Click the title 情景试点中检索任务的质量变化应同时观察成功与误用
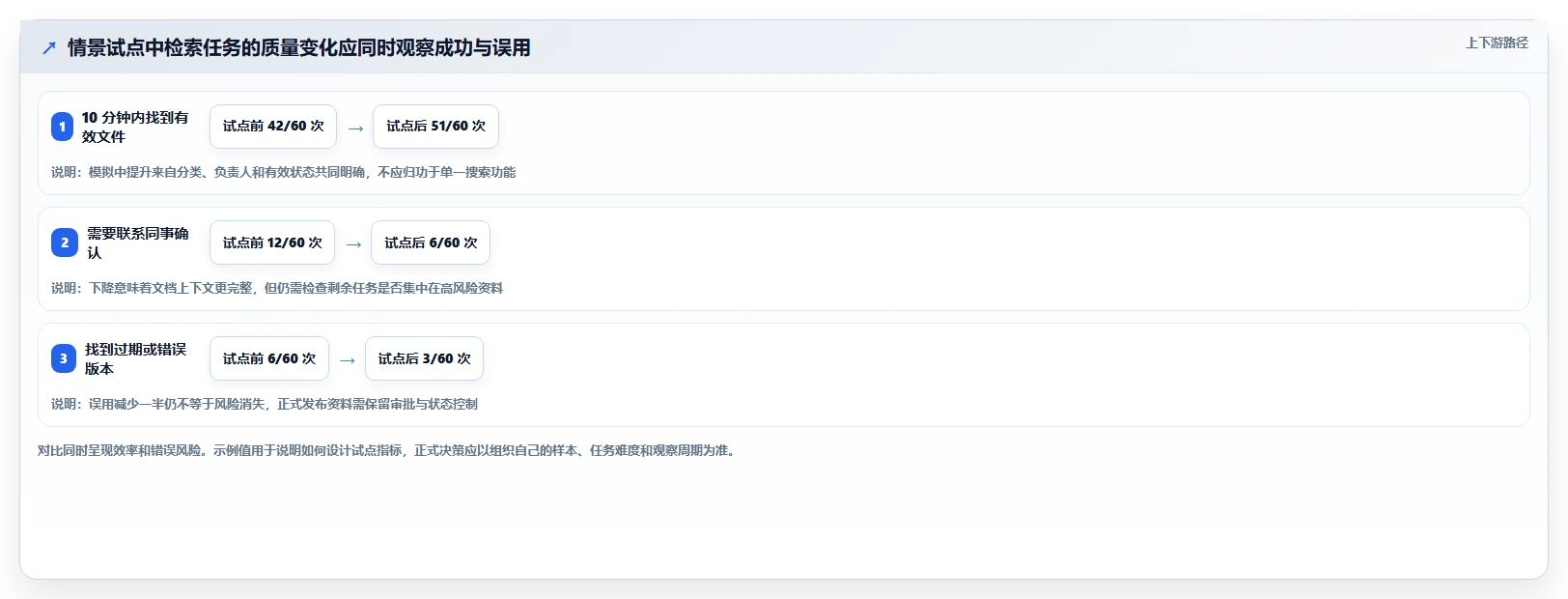This screenshot has width=1568, height=599. coord(299,47)
